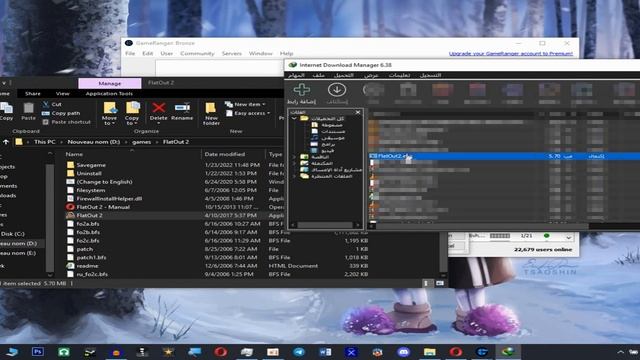Open Word from the taskbar

tap(325, 351)
